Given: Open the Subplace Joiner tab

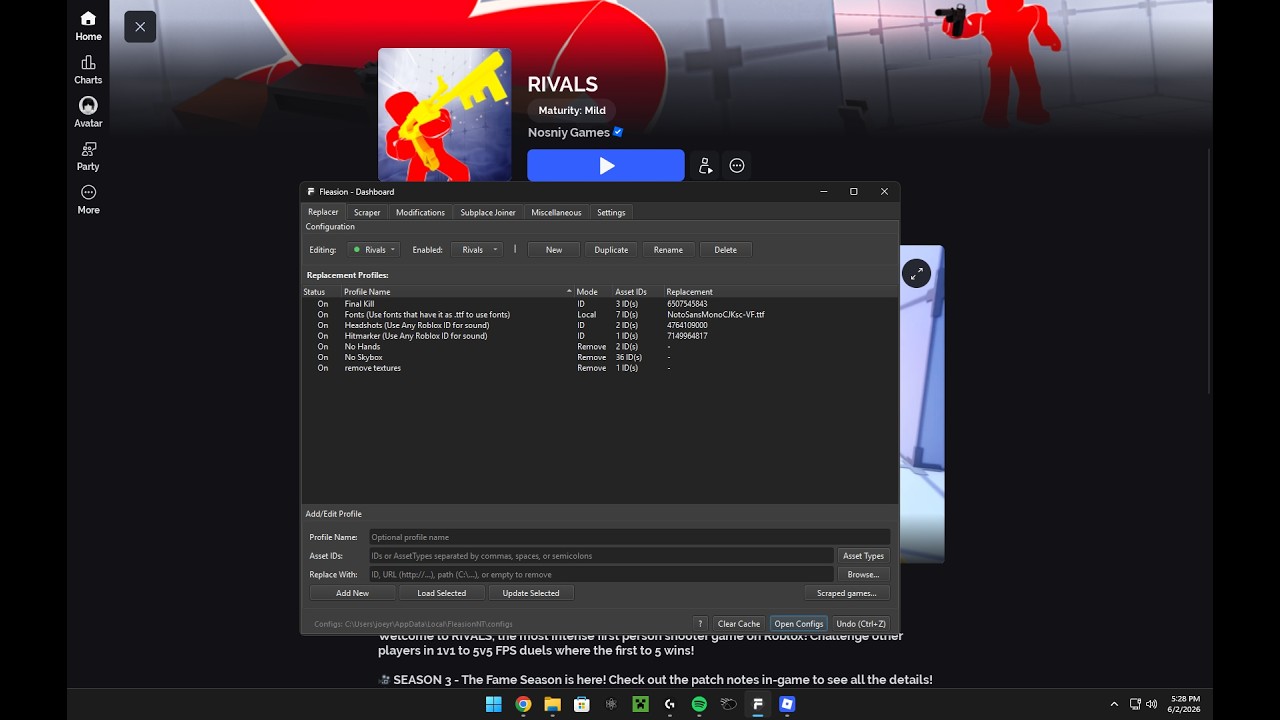Looking at the screenshot, I should (488, 212).
